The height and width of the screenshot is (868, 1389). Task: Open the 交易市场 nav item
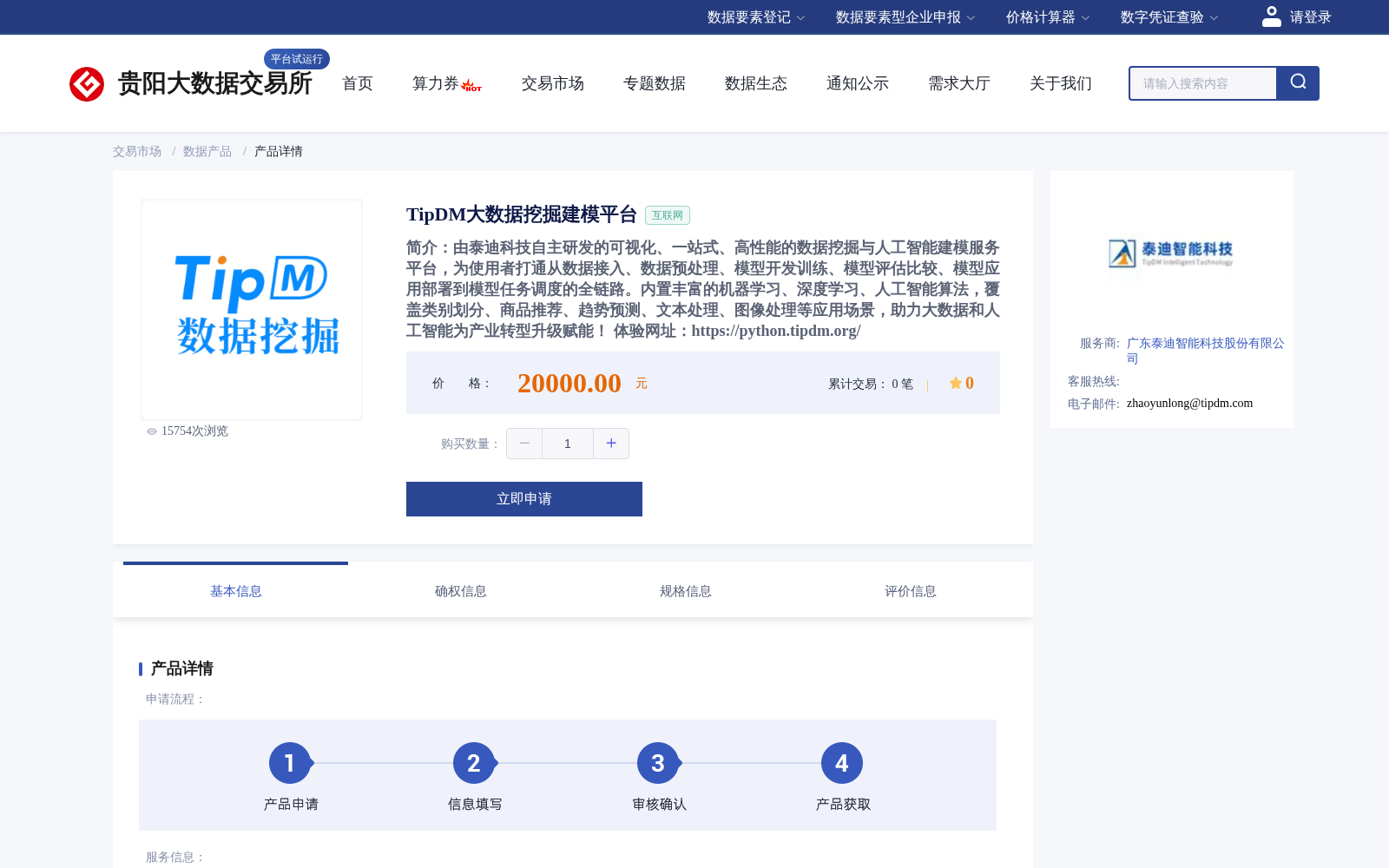pos(553,83)
